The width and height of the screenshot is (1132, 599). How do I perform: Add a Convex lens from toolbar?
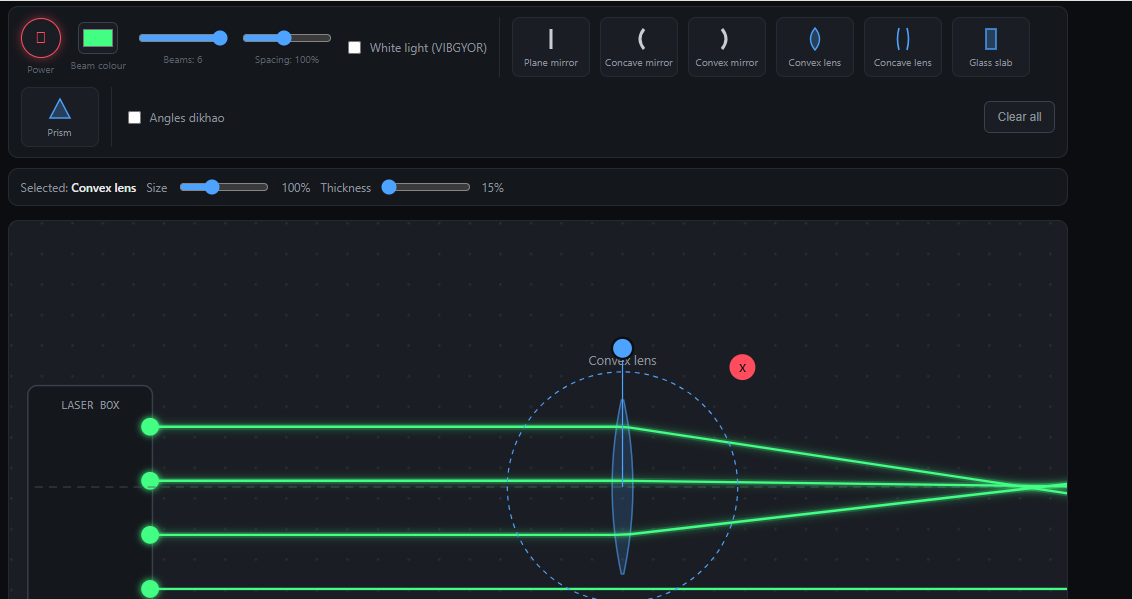coord(815,47)
